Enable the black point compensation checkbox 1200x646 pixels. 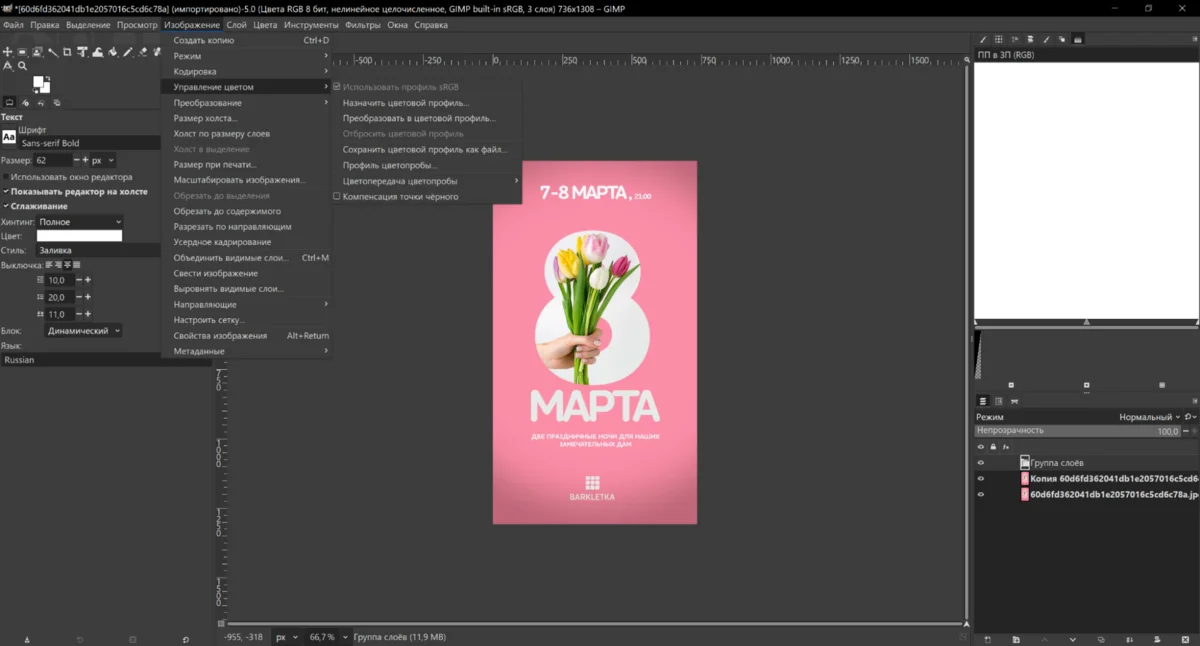337,197
